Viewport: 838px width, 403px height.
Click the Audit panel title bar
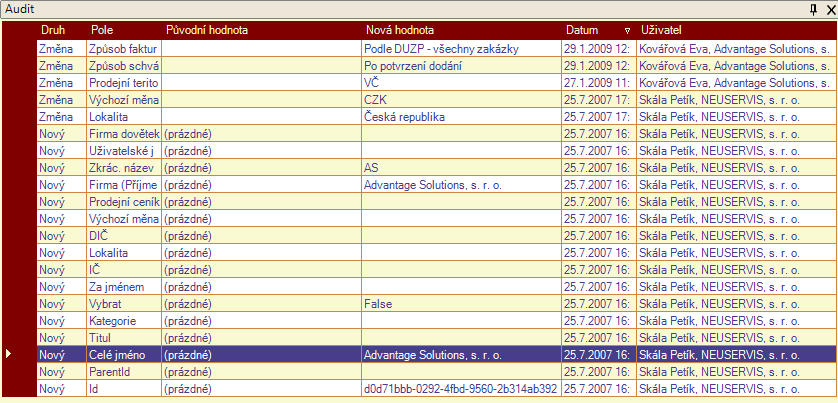pos(400,8)
